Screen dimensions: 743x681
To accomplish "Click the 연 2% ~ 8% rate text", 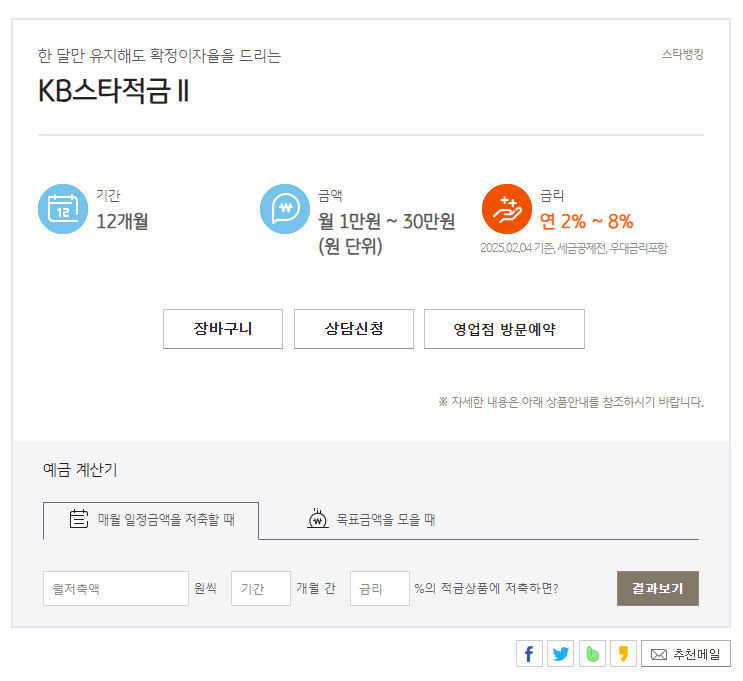I will tap(587, 221).
